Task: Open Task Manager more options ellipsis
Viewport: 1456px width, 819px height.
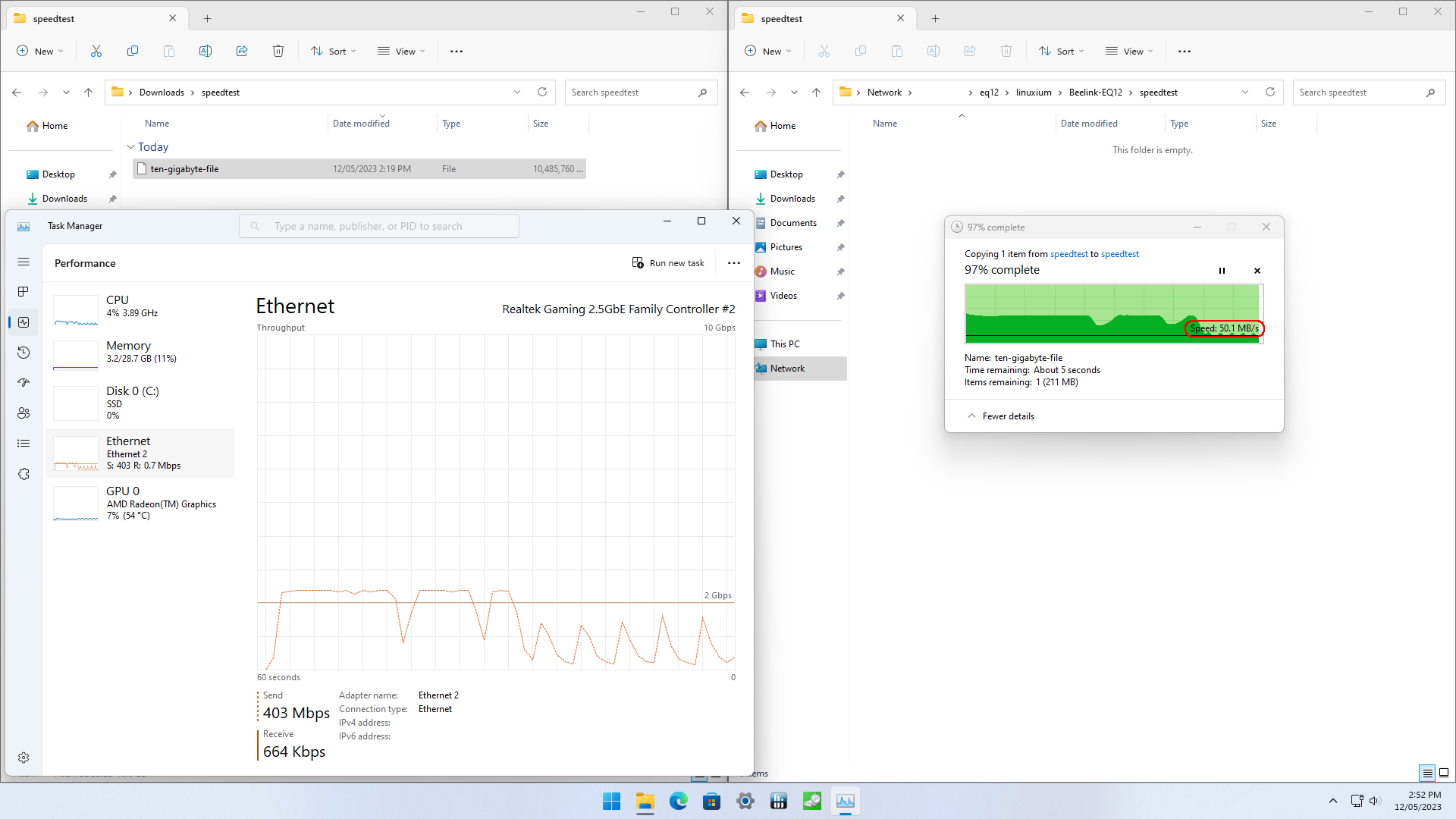Action: coord(734,263)
